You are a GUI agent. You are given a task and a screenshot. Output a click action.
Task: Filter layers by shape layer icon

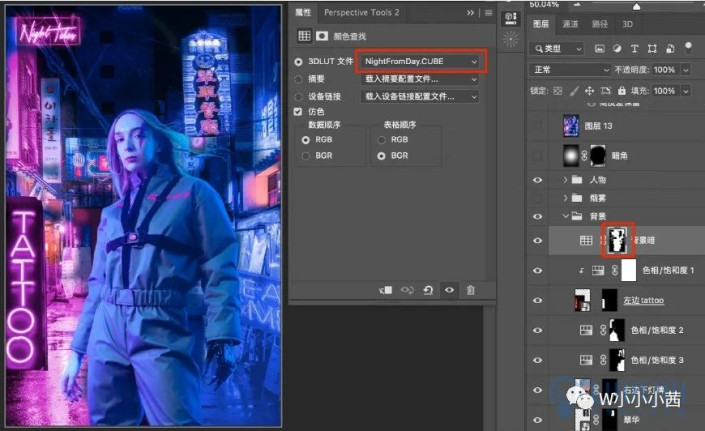click(x=652, y=49)
